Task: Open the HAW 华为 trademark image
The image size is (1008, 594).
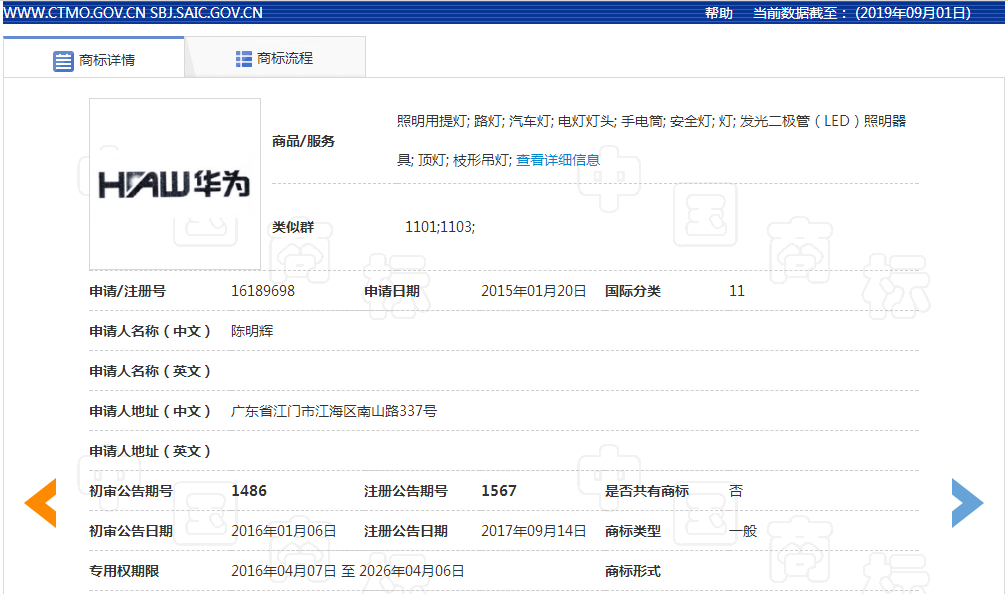Action: click(175, 184)
